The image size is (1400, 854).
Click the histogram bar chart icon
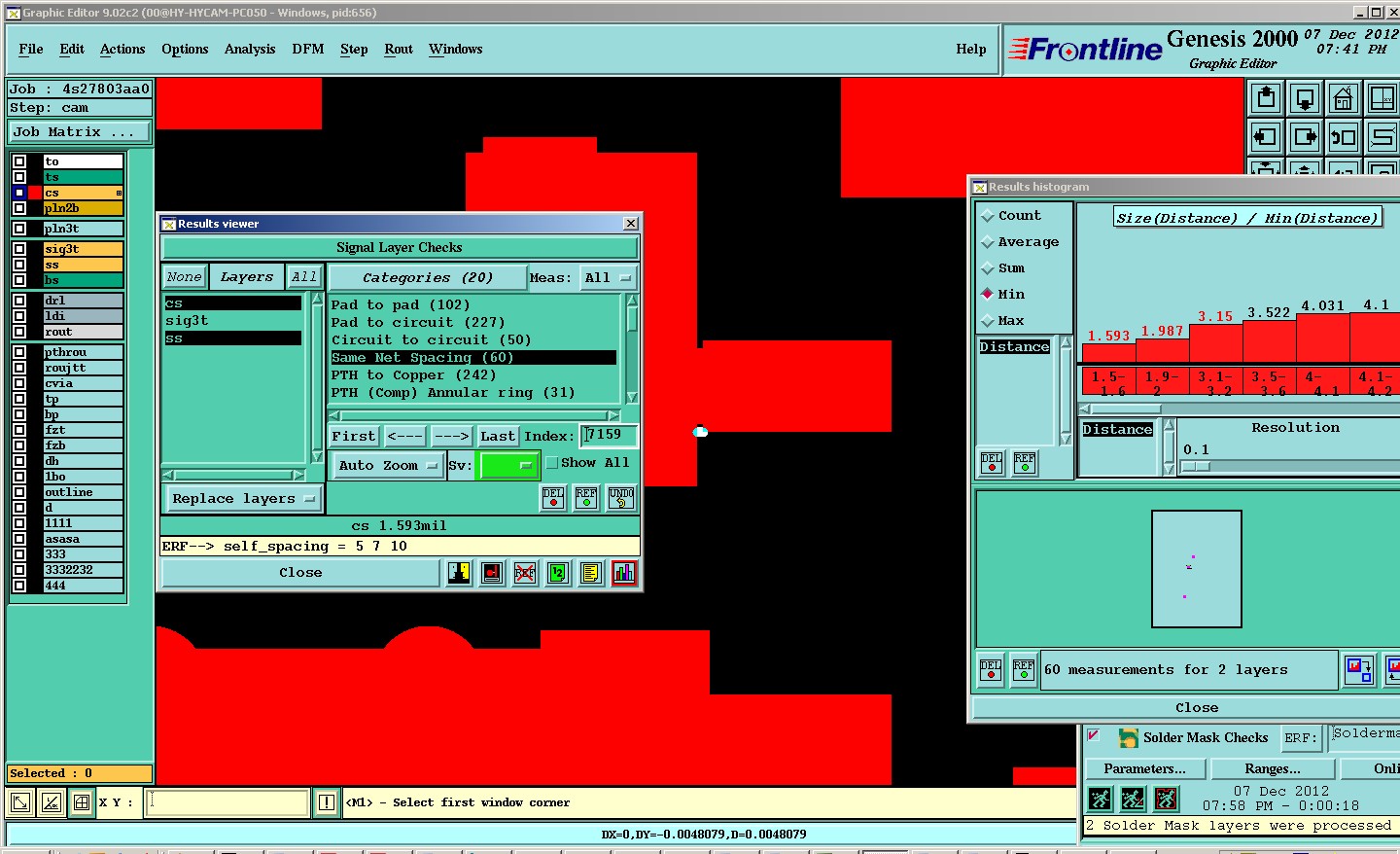click(x=624, y=573)
